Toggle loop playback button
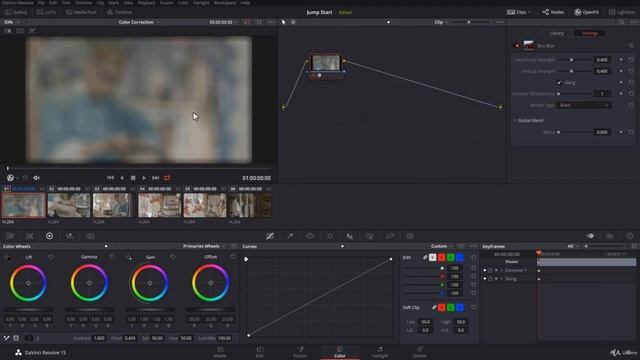This screenshot has width=640, height=360. point(167,178)
